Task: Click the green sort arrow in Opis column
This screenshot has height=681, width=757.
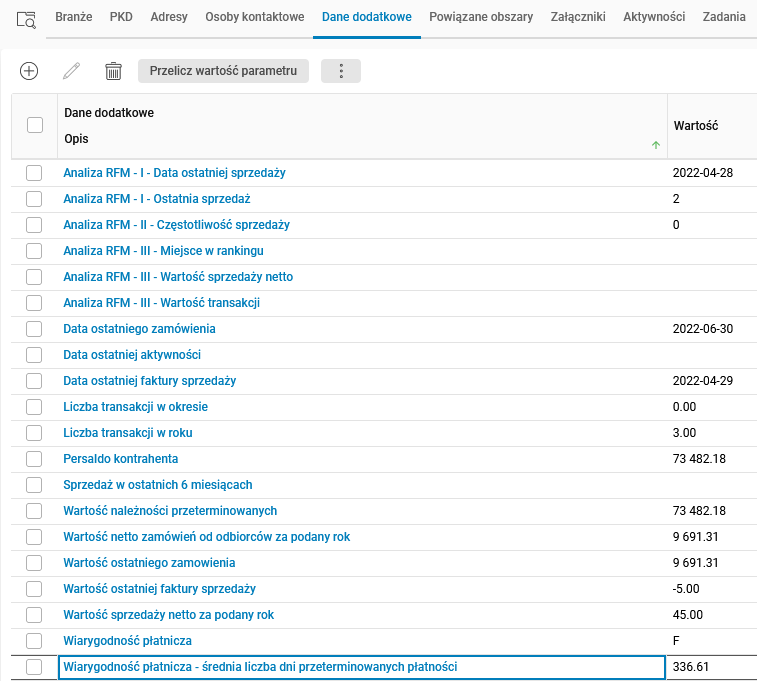Action: tap(656, 145)
